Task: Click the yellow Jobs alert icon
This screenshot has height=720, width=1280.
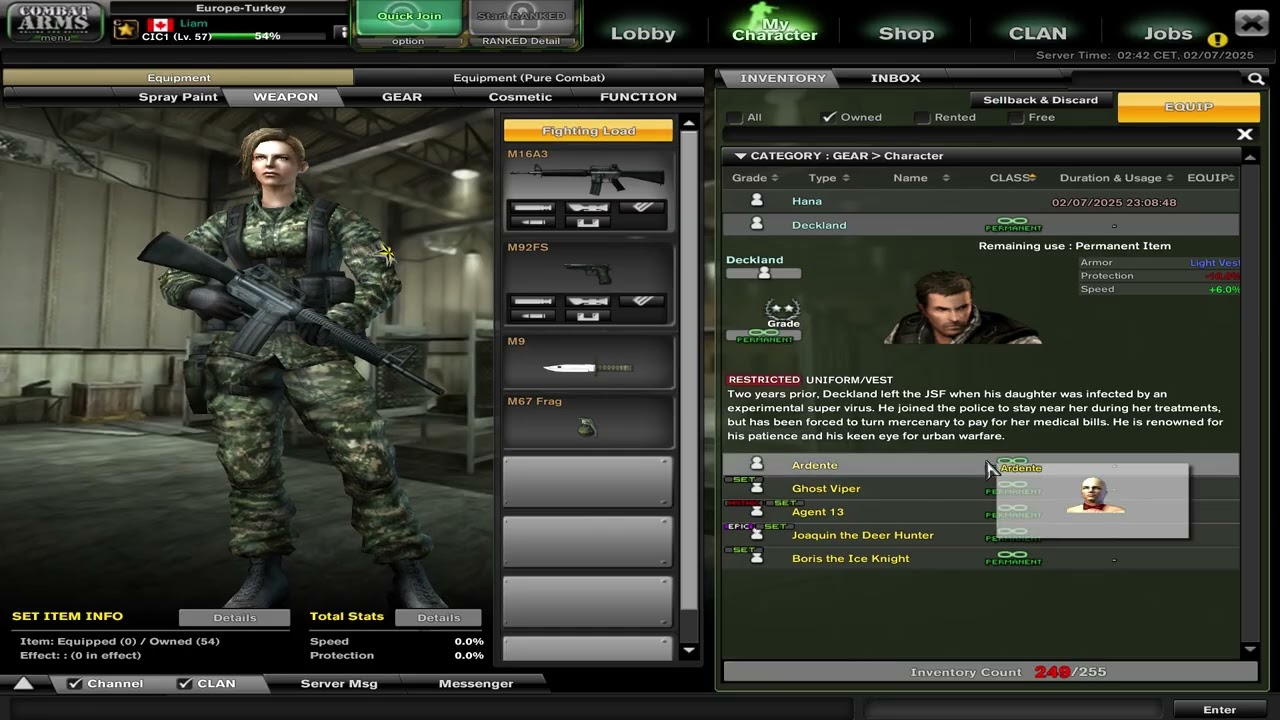Action: 1217,40
